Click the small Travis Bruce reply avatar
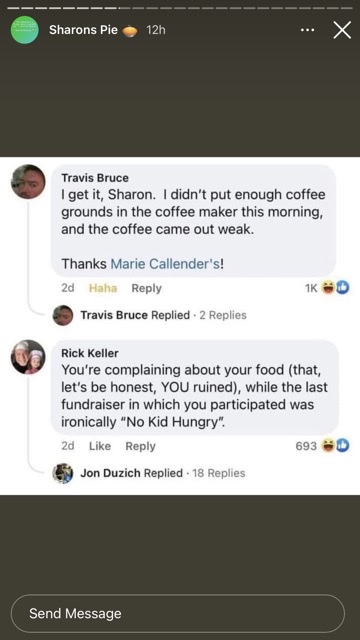 (63, 315)
